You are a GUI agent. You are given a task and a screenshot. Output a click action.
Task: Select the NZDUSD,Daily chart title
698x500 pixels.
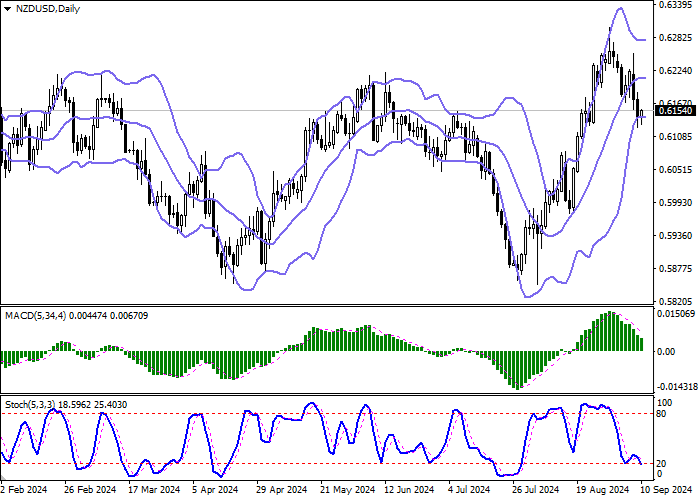point(48,9)
